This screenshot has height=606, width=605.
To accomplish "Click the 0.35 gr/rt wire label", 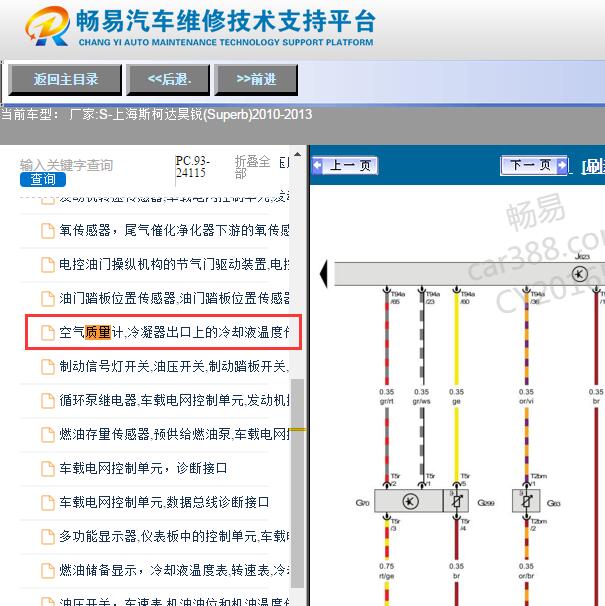I will [387, 397].
